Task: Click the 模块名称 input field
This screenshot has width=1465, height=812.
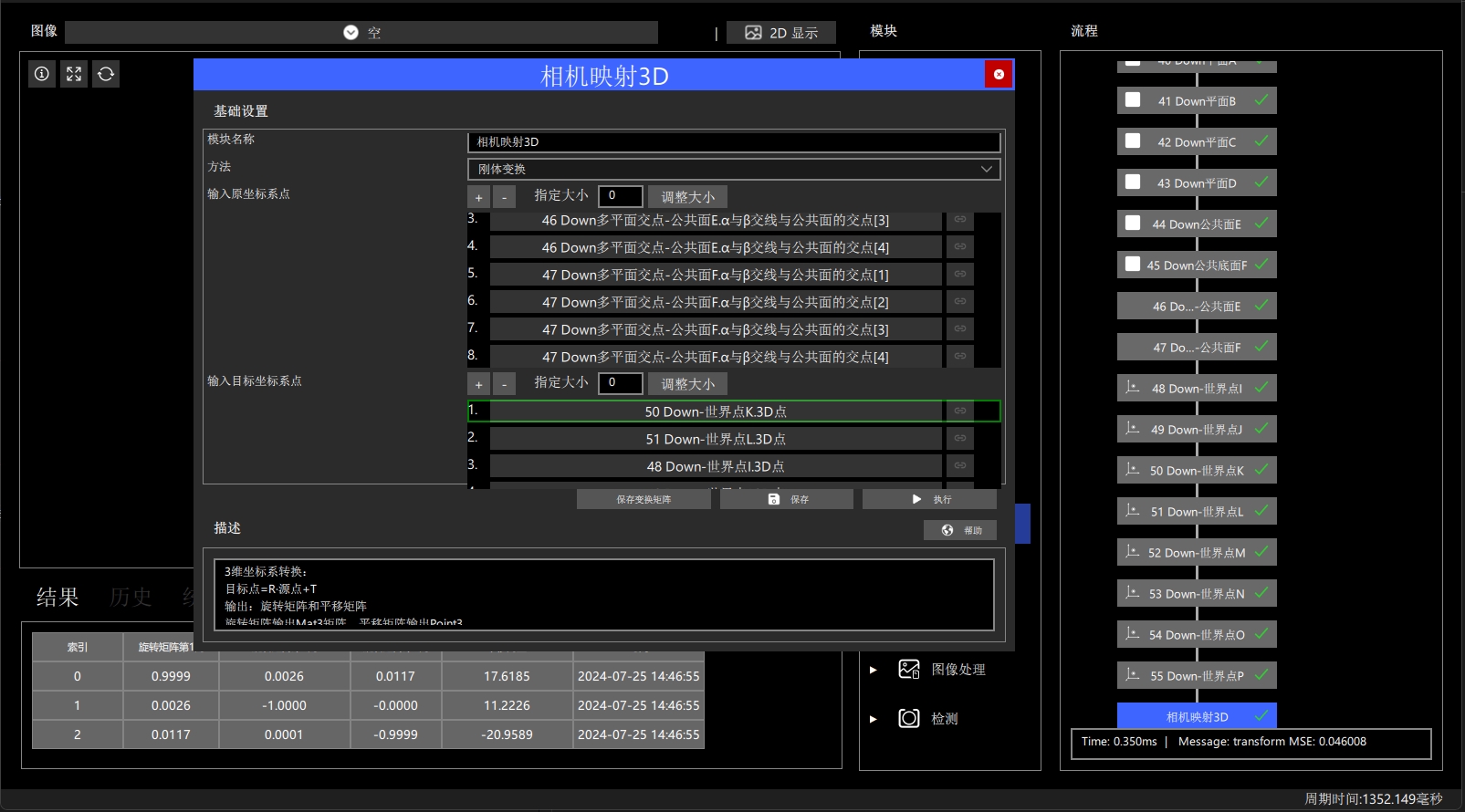Action: (734, 142)
